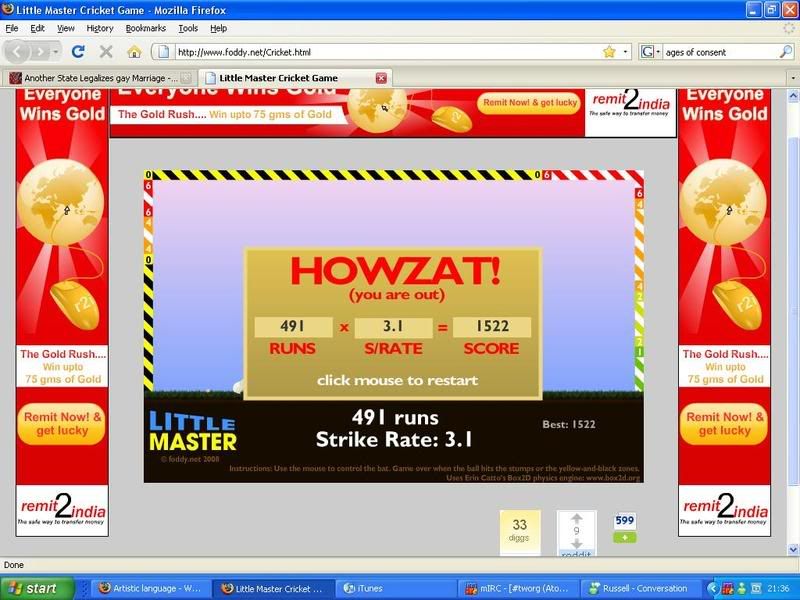Image resolution: width=800 pixels, height=600 pixels.
Task: Click the www.box2d.org credit text
Action: (x=613, y=478)
